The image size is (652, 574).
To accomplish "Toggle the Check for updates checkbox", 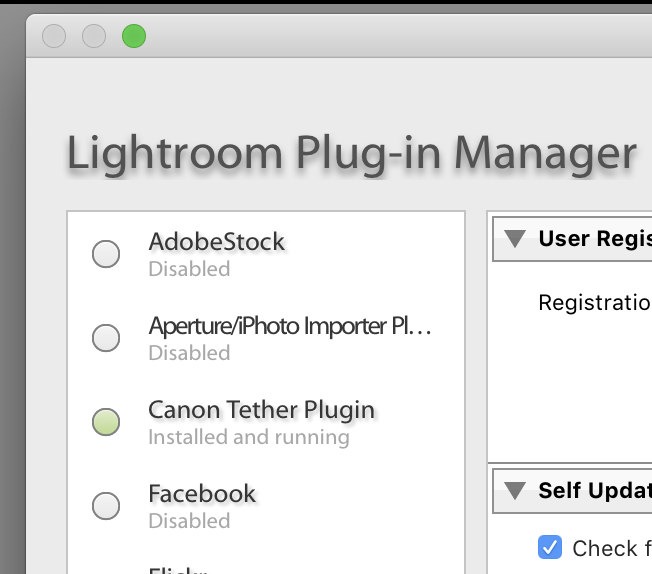I will click(549, 547).
